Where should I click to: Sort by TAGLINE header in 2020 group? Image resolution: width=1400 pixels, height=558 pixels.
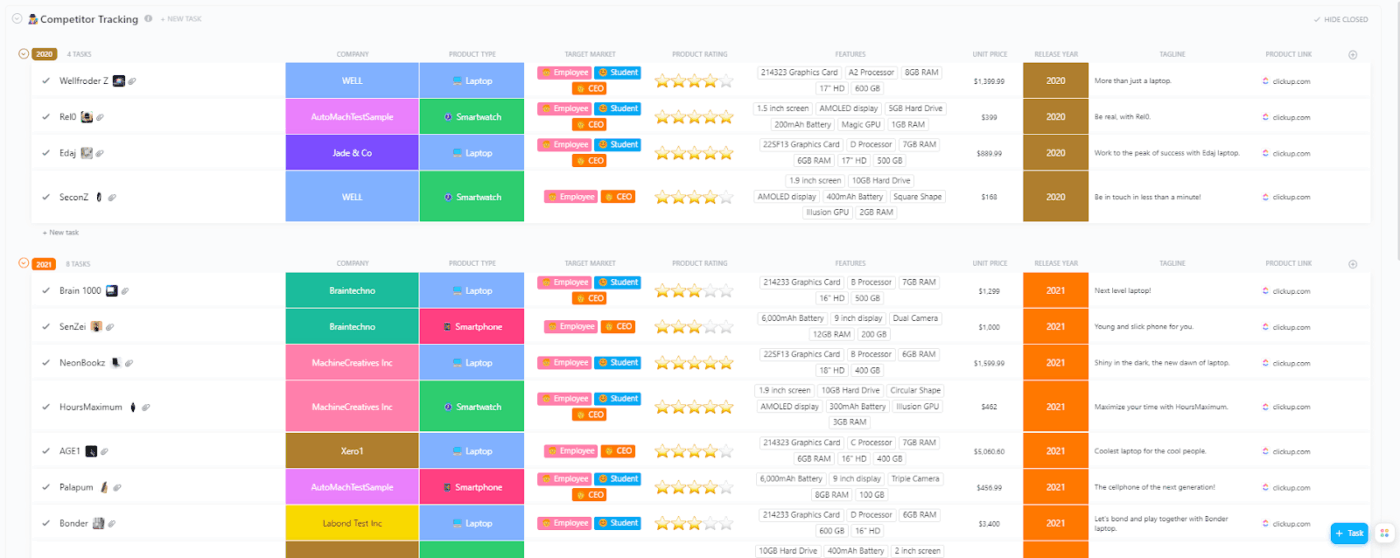pyautogui.click(x=1171, y=54)
